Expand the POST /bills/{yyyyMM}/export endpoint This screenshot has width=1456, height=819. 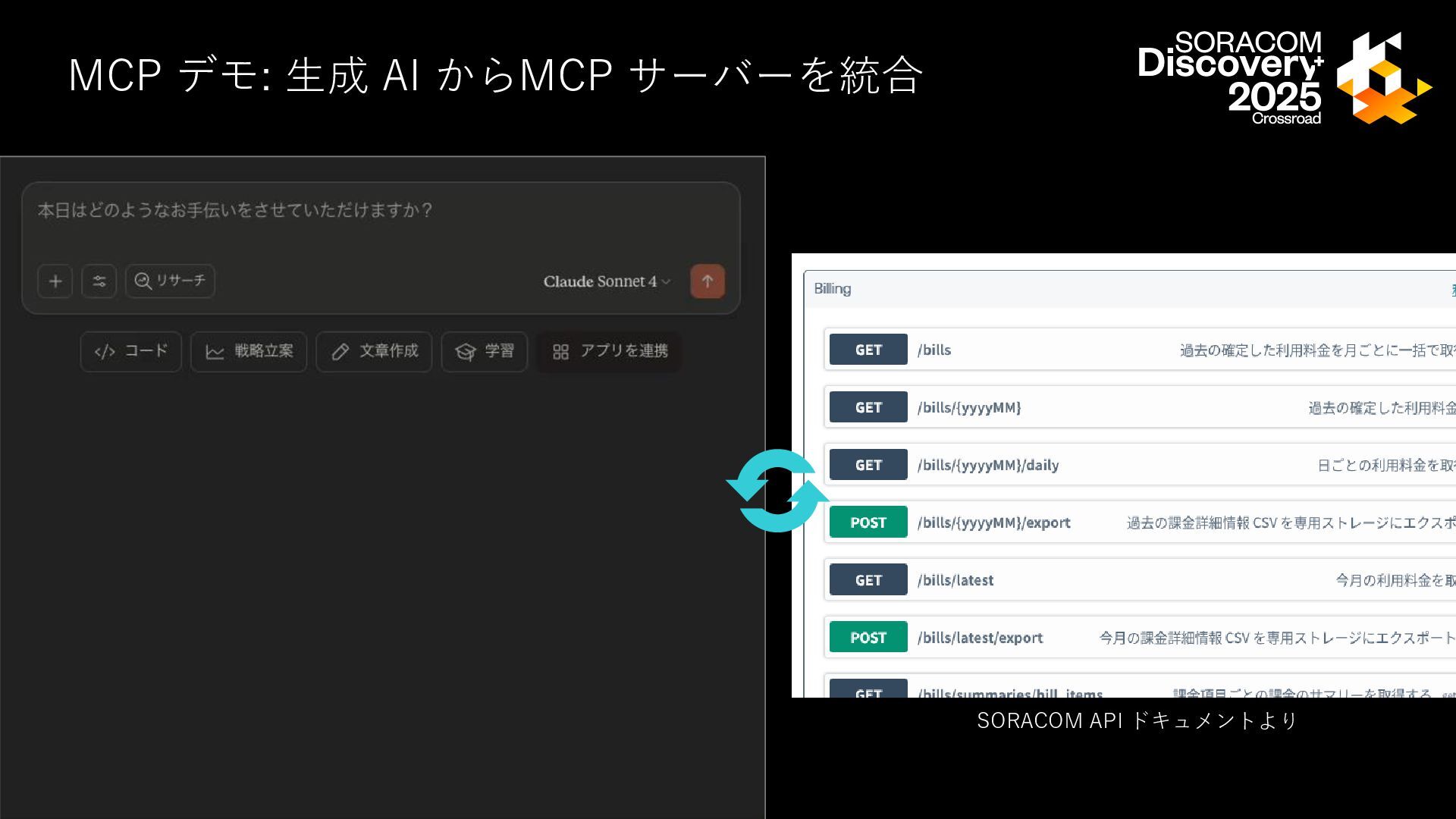pos(1140,522)
